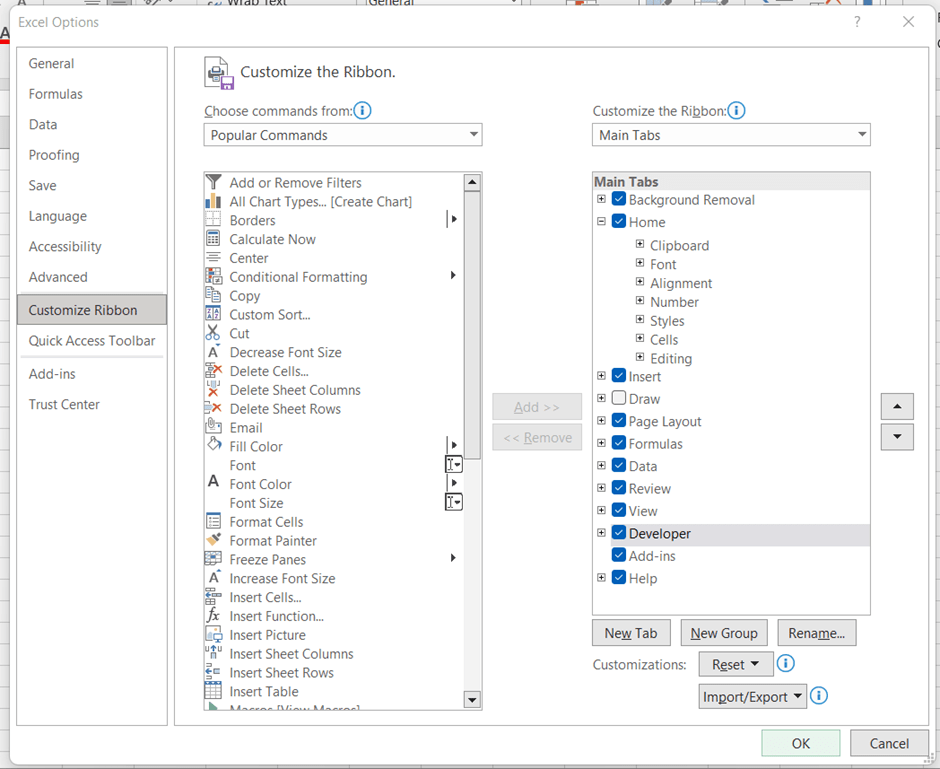The height and width of the screenshot is (769, 940).
Task: Click the Insert Function fx icon
Action: coord(213,615)
